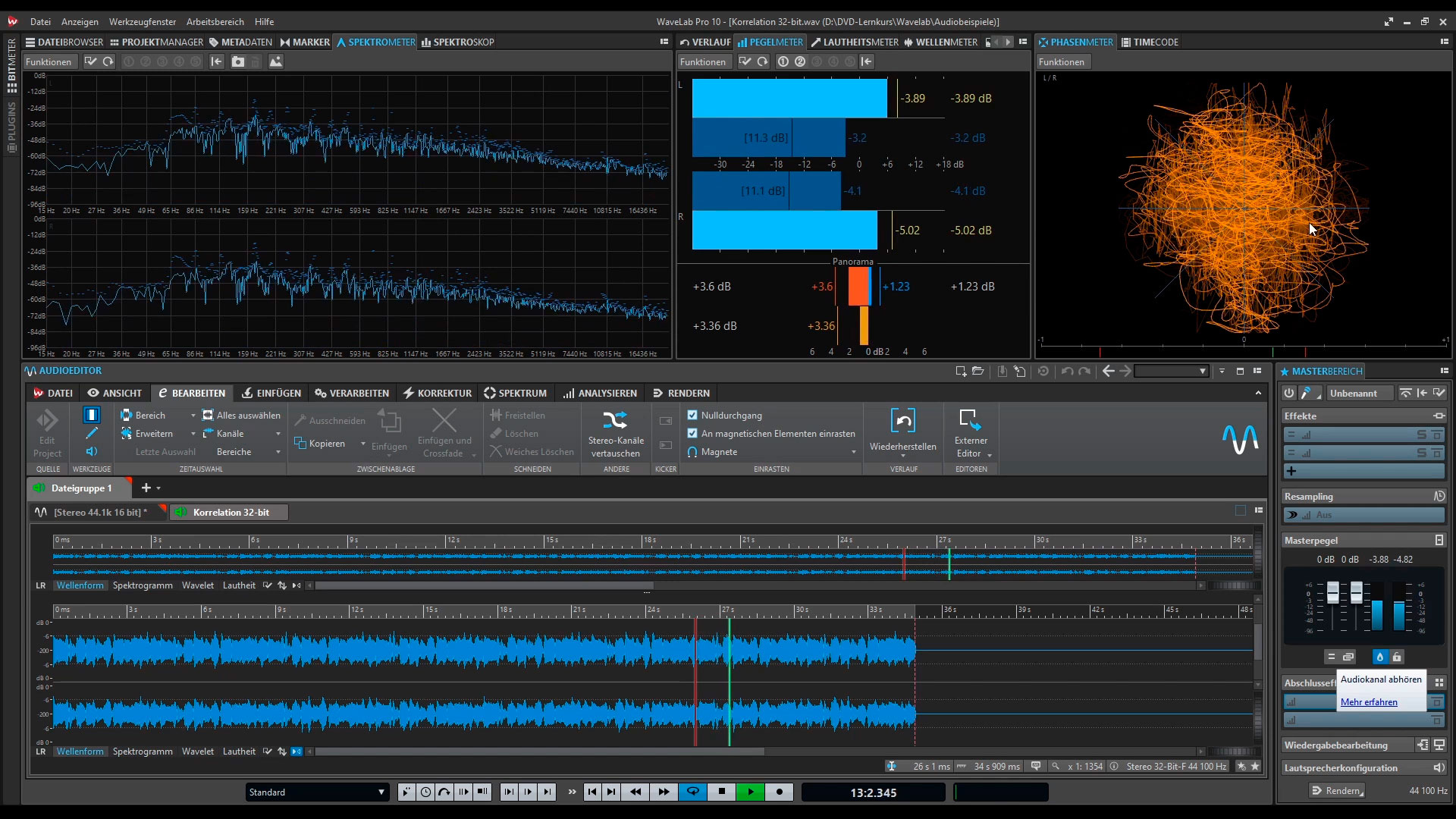Screen dimensions: 1456x819
Task: Switch lower view to Spektrogramm
Action: click(x=143, y=752)
